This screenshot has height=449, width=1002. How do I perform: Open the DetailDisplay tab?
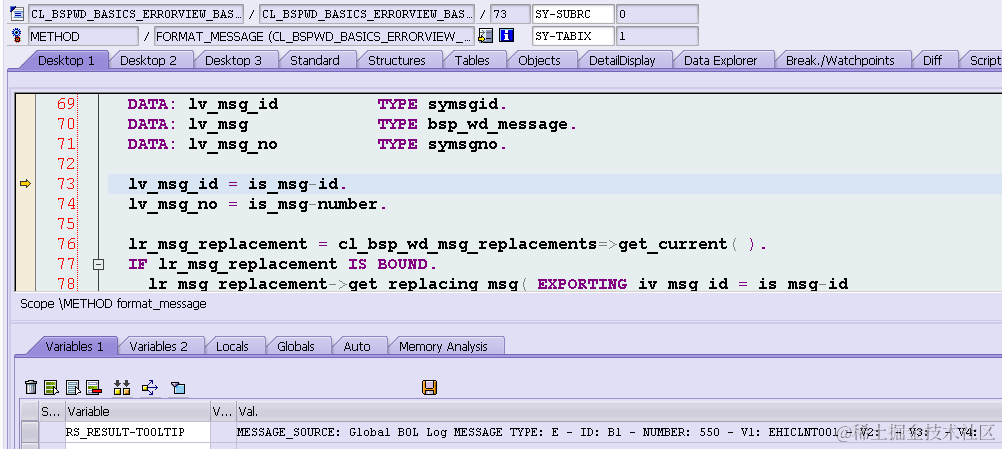[x=622, y=61]
